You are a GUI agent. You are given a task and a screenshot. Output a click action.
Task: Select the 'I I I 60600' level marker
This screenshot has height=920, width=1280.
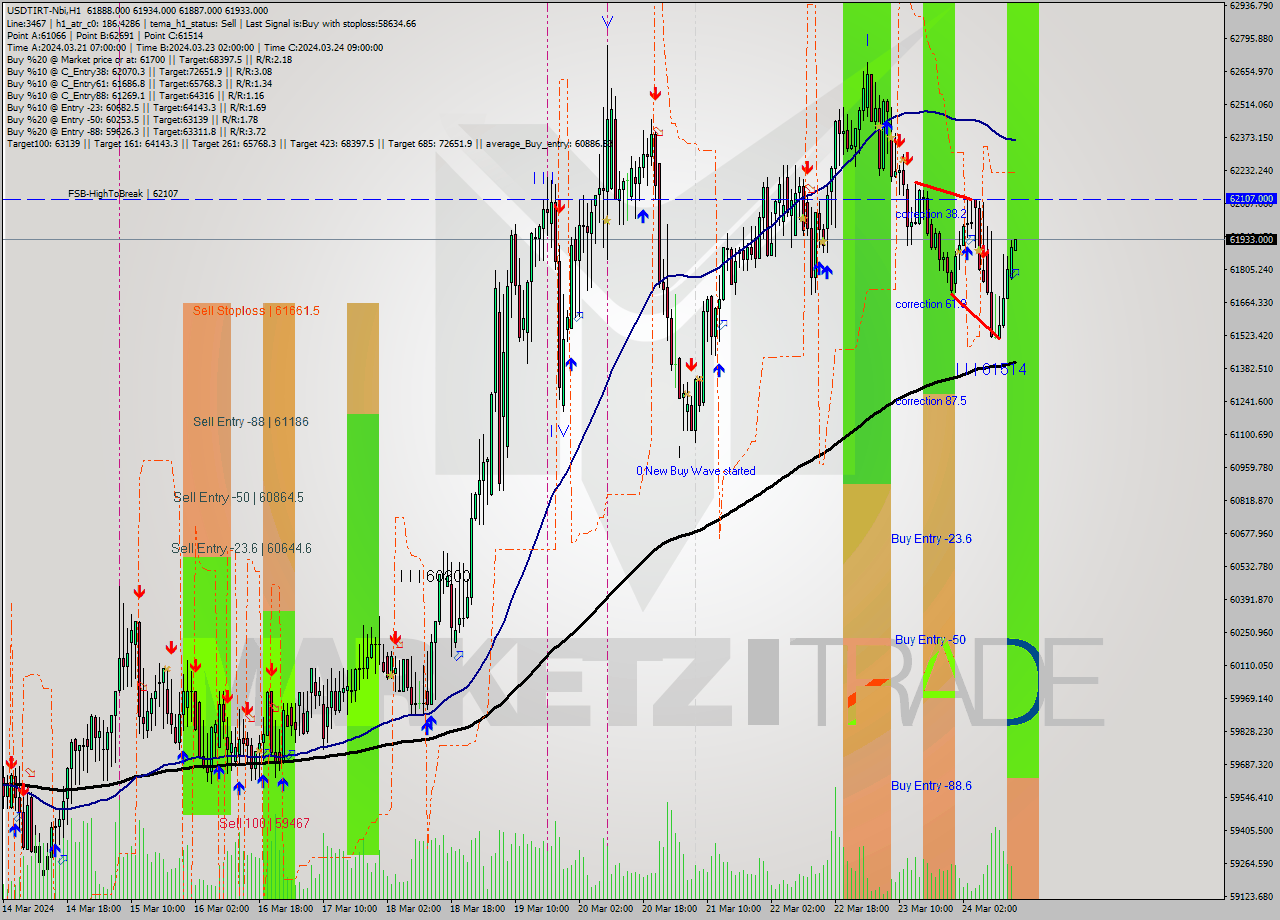pyautogui.click(x=434, y=576)
